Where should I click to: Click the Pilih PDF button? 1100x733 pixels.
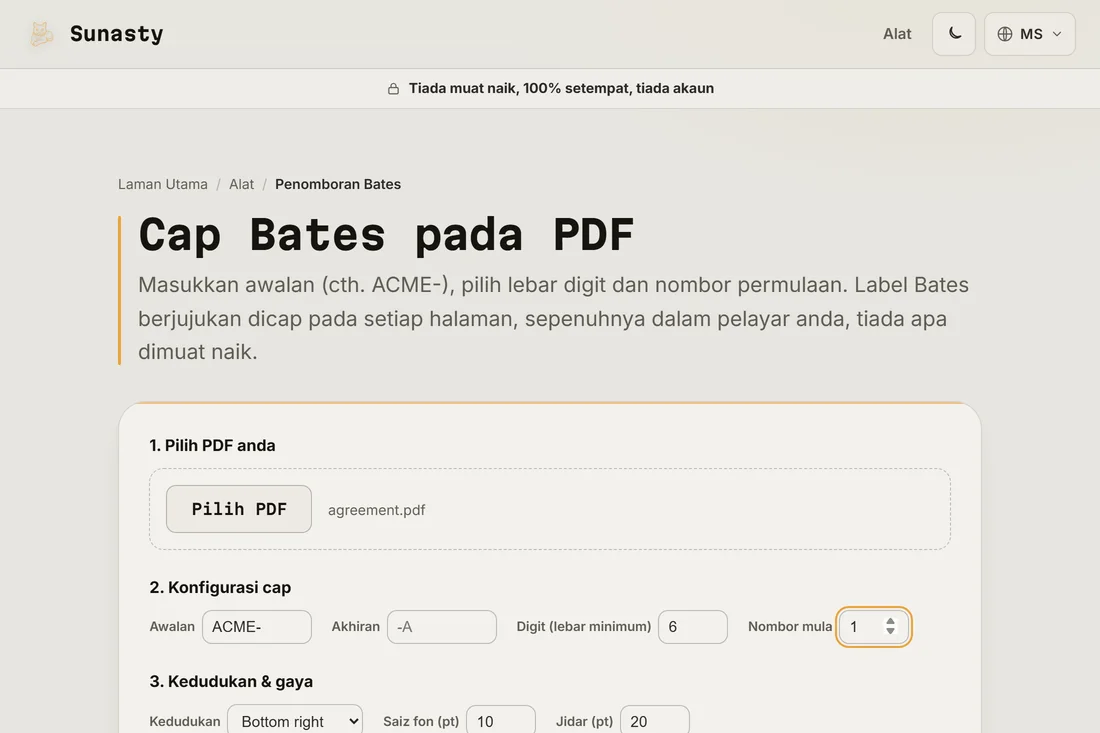(239, 509)
